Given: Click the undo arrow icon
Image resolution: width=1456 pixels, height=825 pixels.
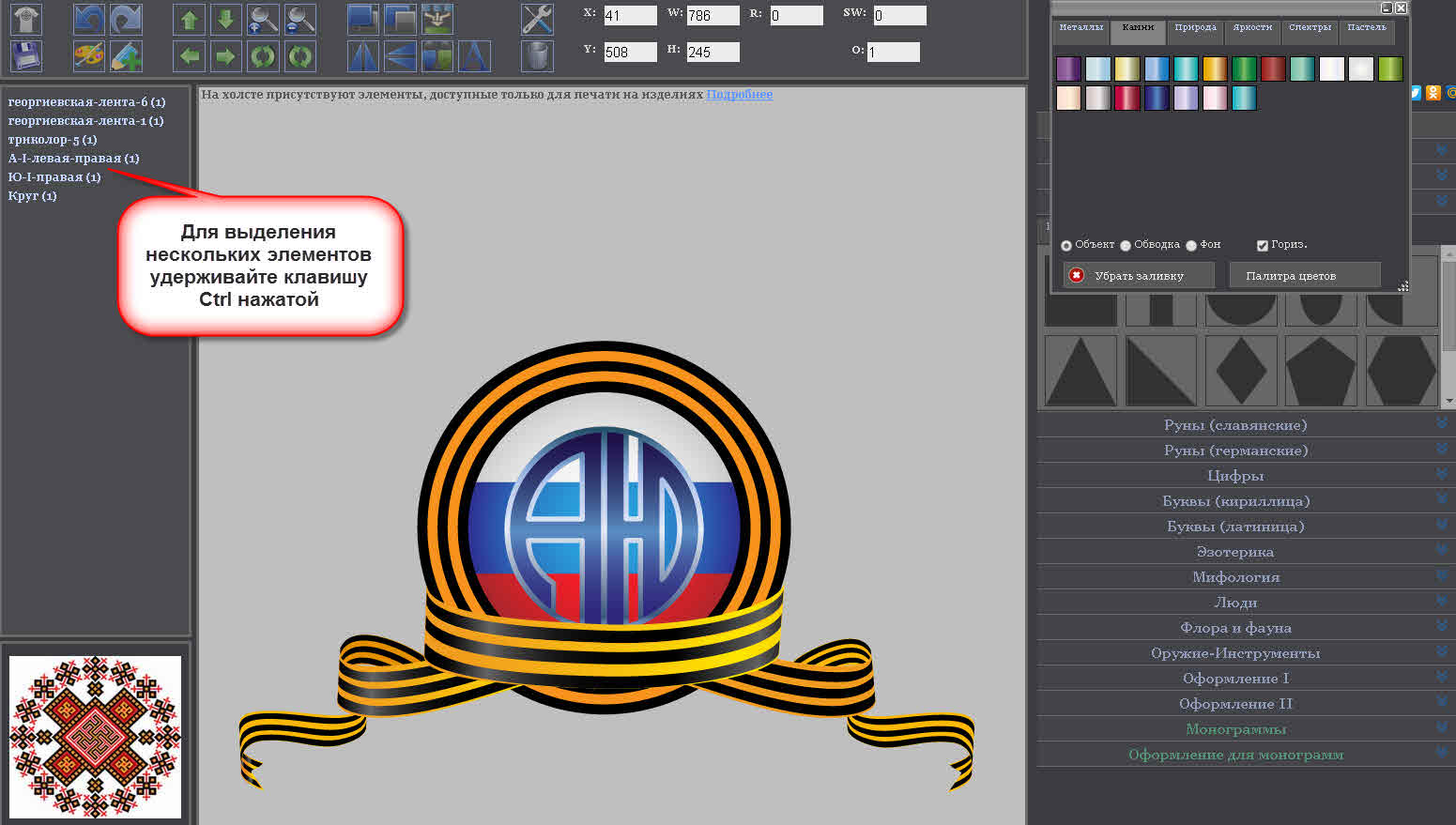Looking at the screenshot, I should point(89,19).
